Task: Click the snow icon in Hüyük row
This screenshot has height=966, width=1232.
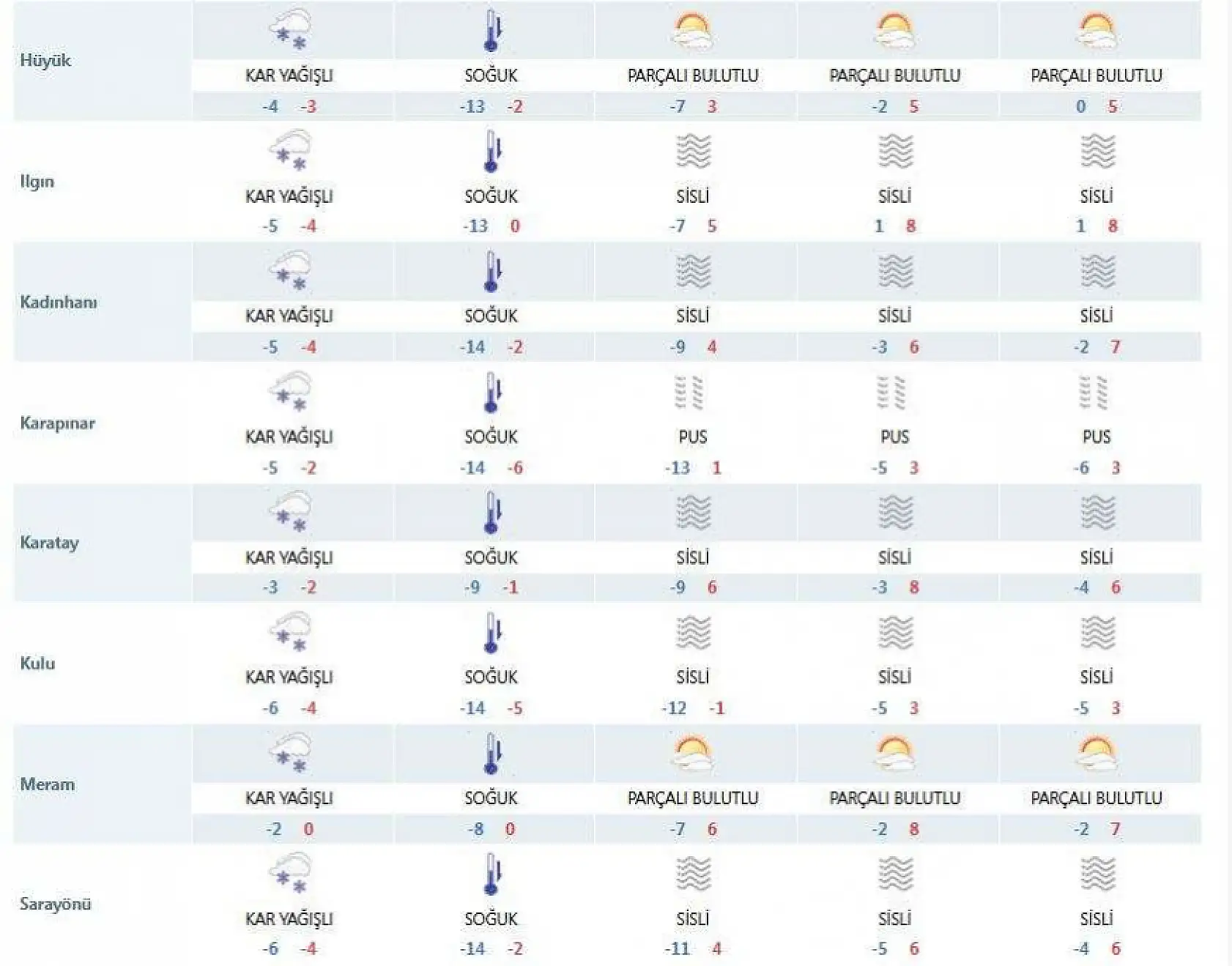Action: coord(290,31)
